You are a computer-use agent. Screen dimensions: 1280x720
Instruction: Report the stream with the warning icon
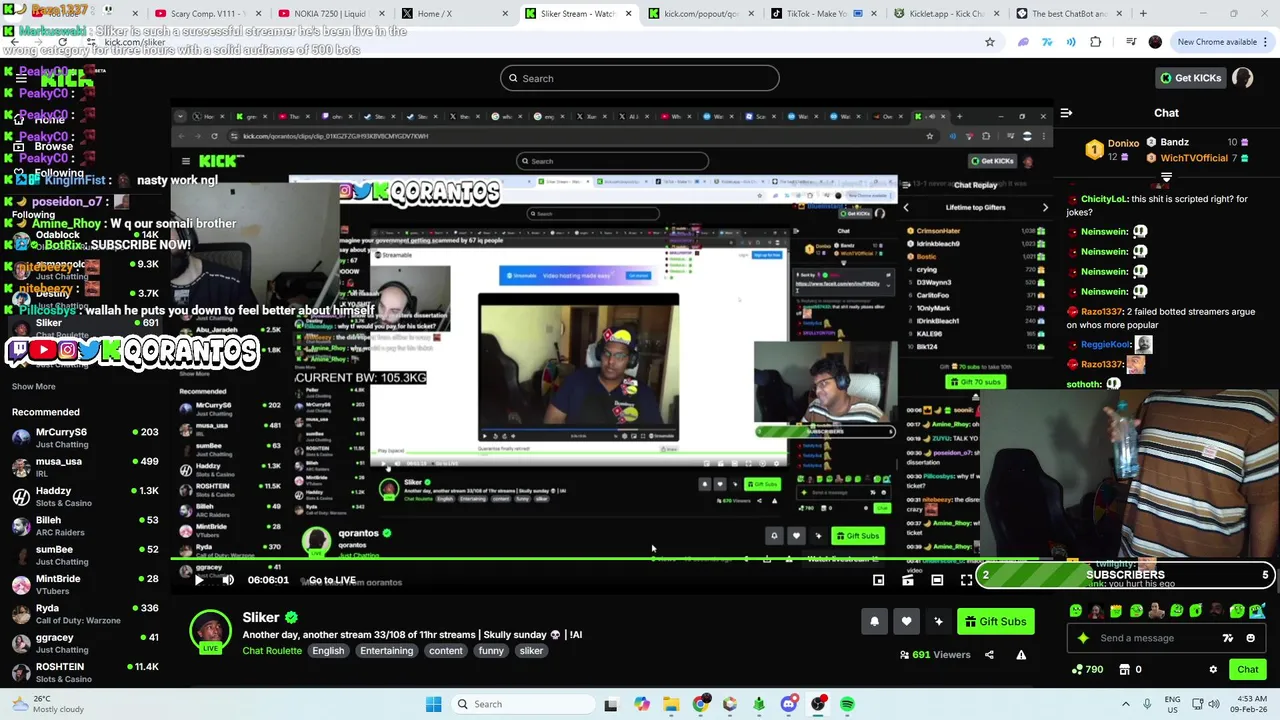[x=1021, y=655]
